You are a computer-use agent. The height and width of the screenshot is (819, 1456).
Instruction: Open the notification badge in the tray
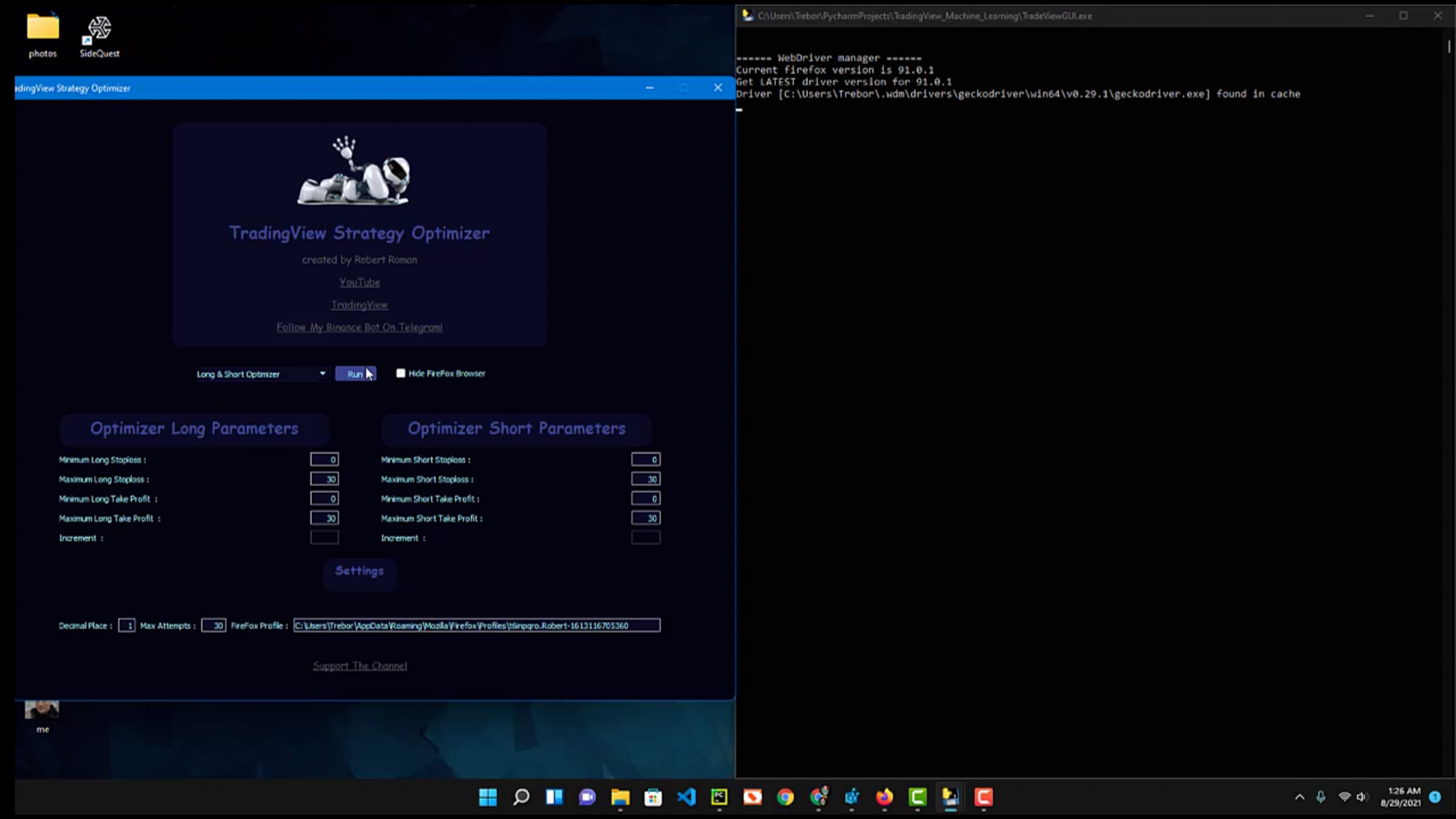[1435, 797]
